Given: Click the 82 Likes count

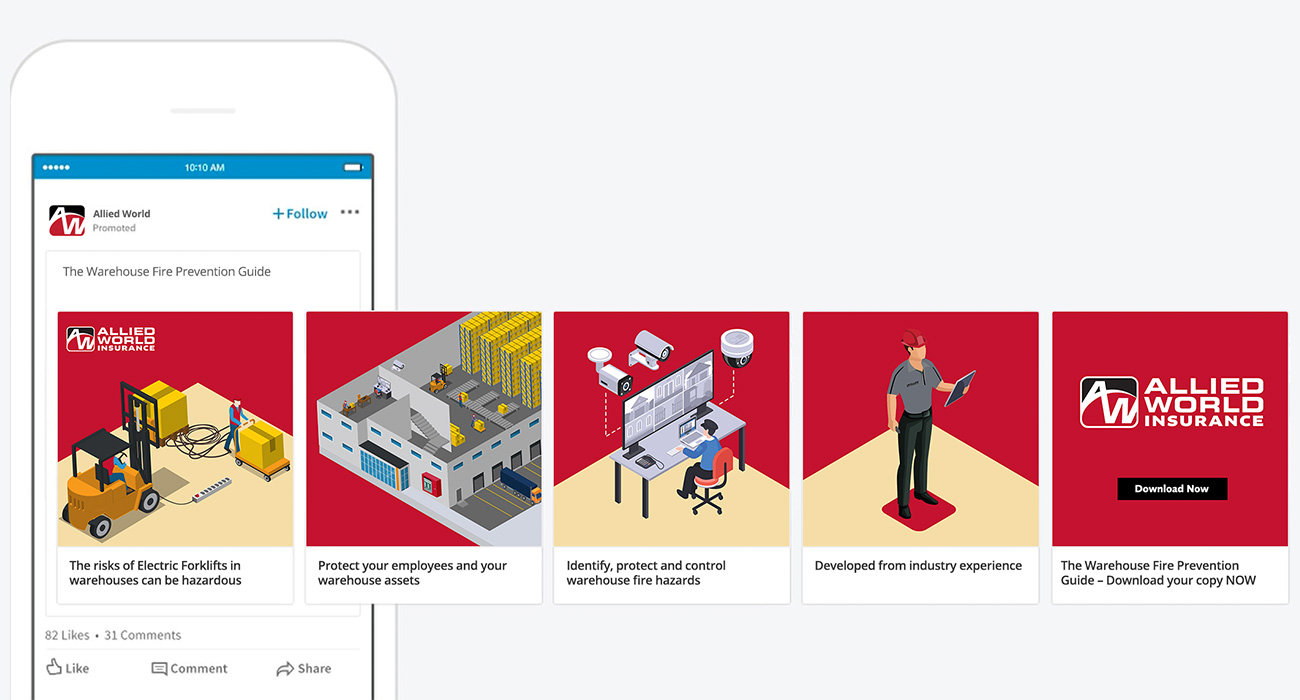Looking at the screenshot, I should coord(67,635).
